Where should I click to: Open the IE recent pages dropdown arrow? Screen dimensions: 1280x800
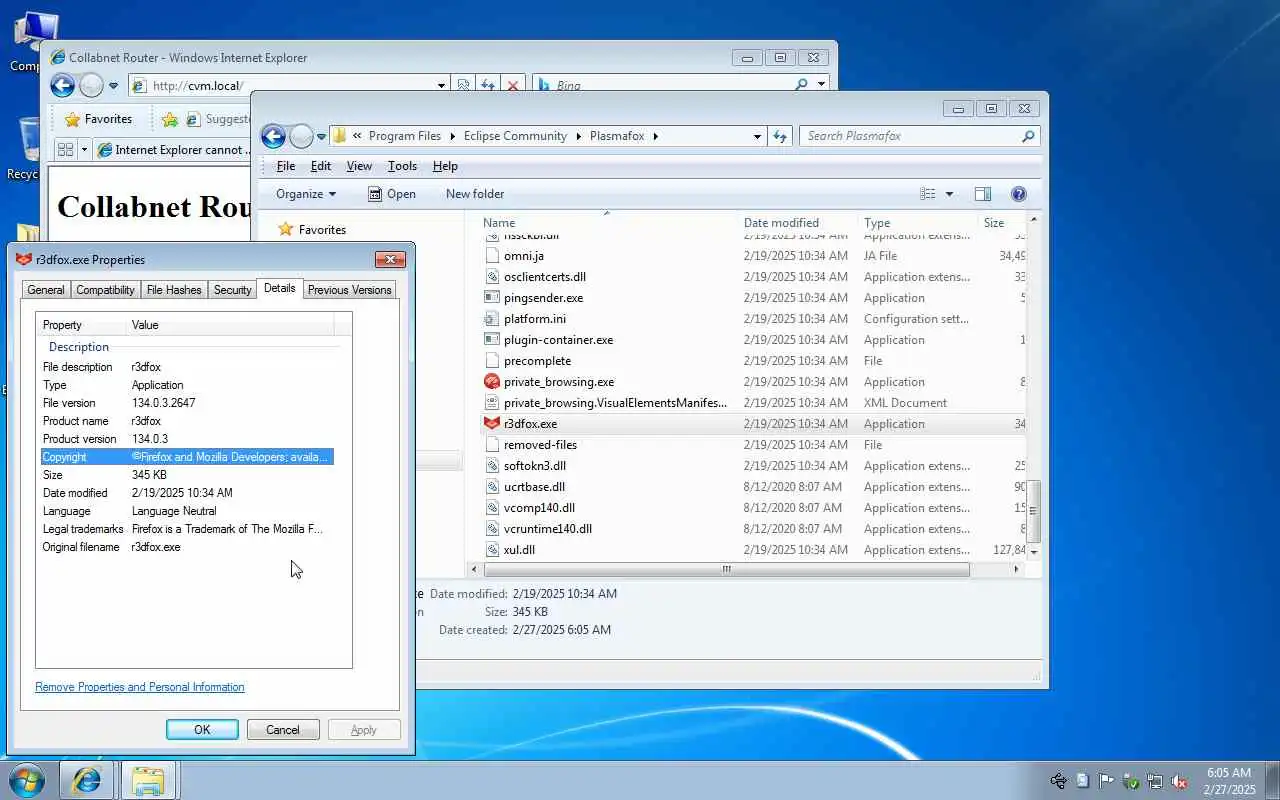pos(113,86)
